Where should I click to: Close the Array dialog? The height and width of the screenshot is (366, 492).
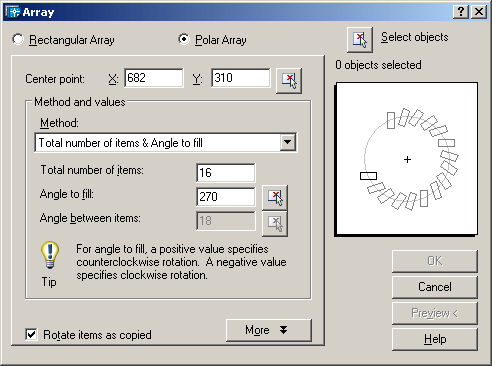[479, 12]
